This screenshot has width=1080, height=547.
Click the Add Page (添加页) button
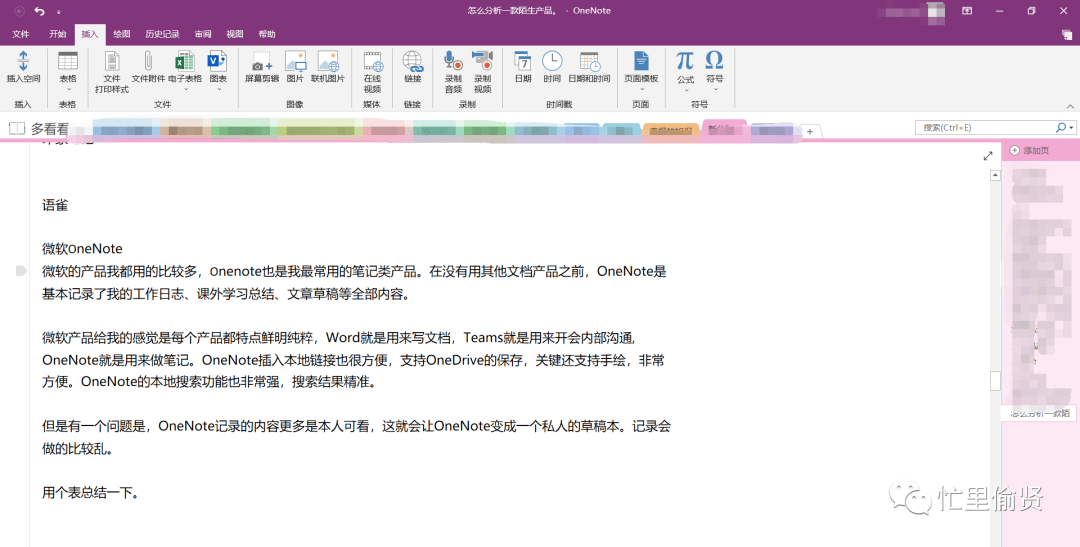[x=1030, y=150]
